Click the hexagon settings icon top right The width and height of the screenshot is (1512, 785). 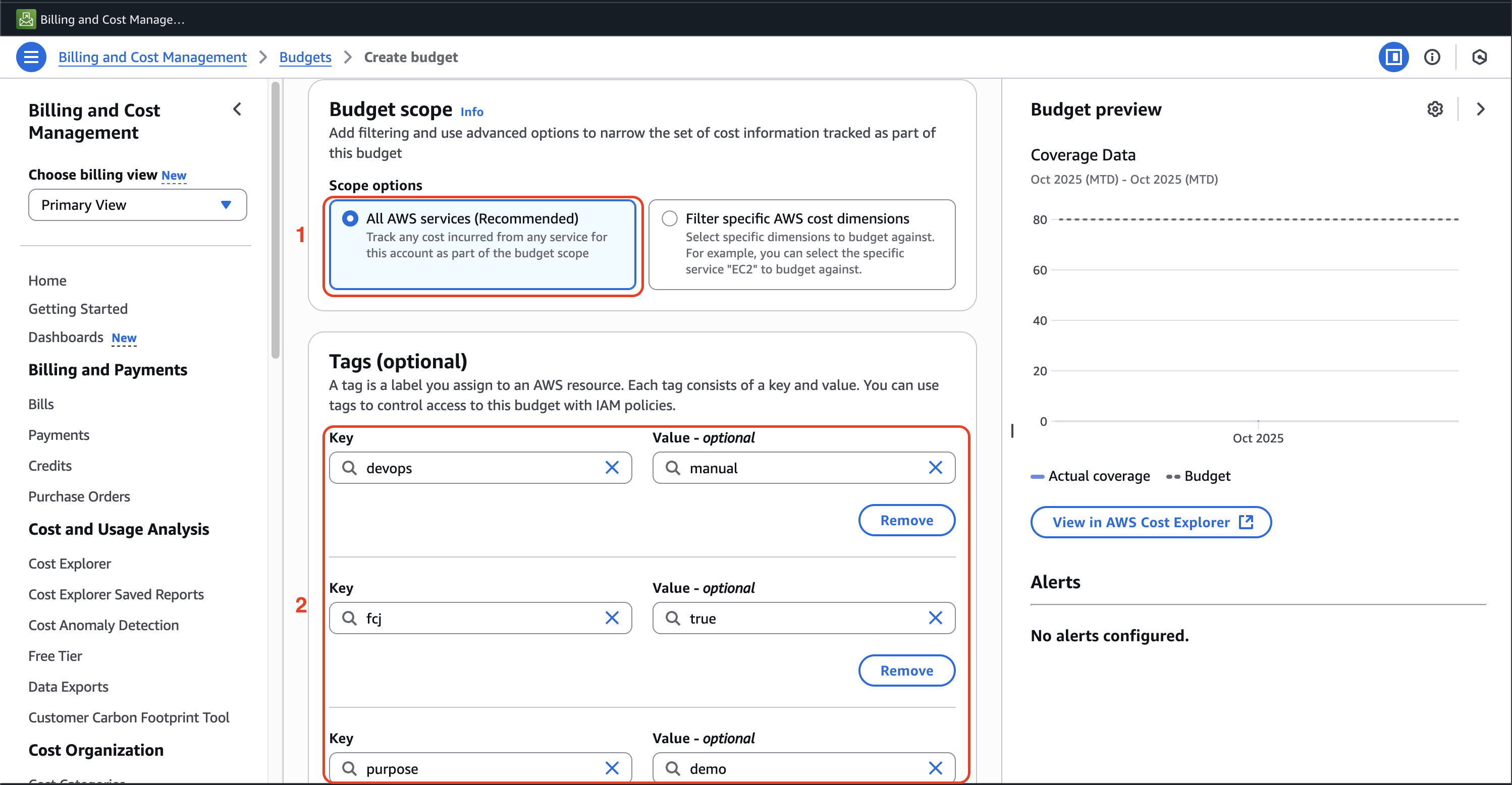click(x=1479, y=57)
